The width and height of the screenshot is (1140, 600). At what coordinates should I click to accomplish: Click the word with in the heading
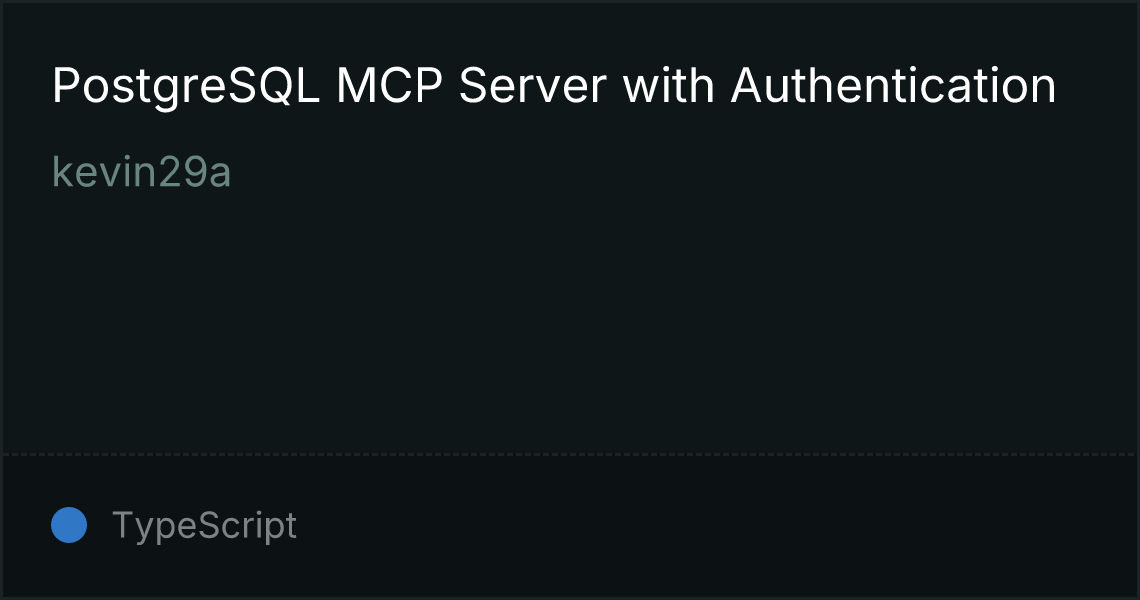click(x=668, y=85)
